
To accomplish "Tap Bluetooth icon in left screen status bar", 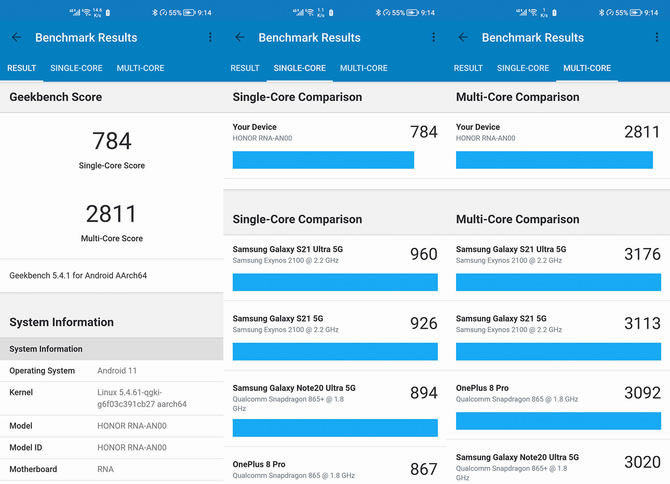I will [154, 13].
